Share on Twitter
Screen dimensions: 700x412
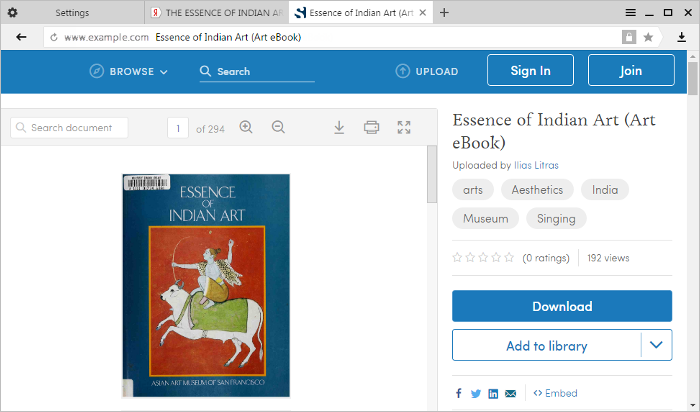[x=475, y=394]
